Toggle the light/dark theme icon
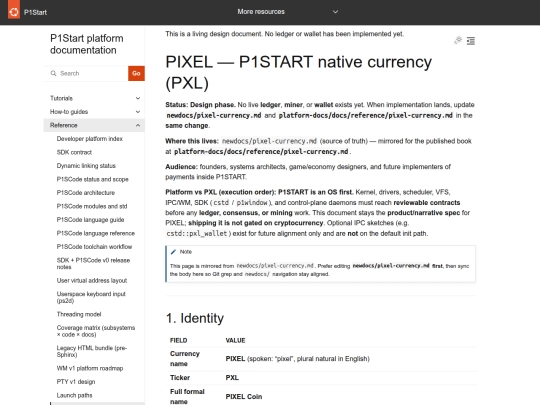 point(458,41)
